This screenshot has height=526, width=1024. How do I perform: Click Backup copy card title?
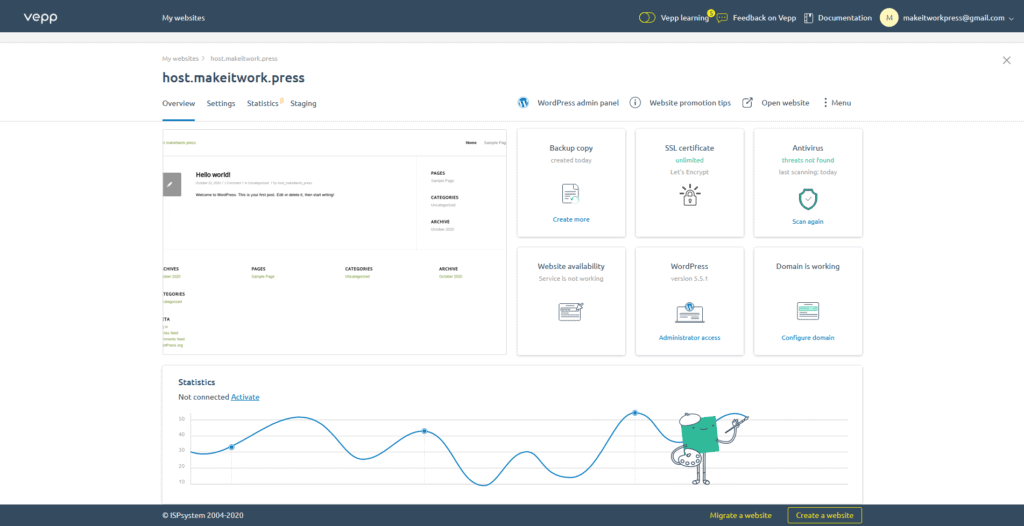571,148
